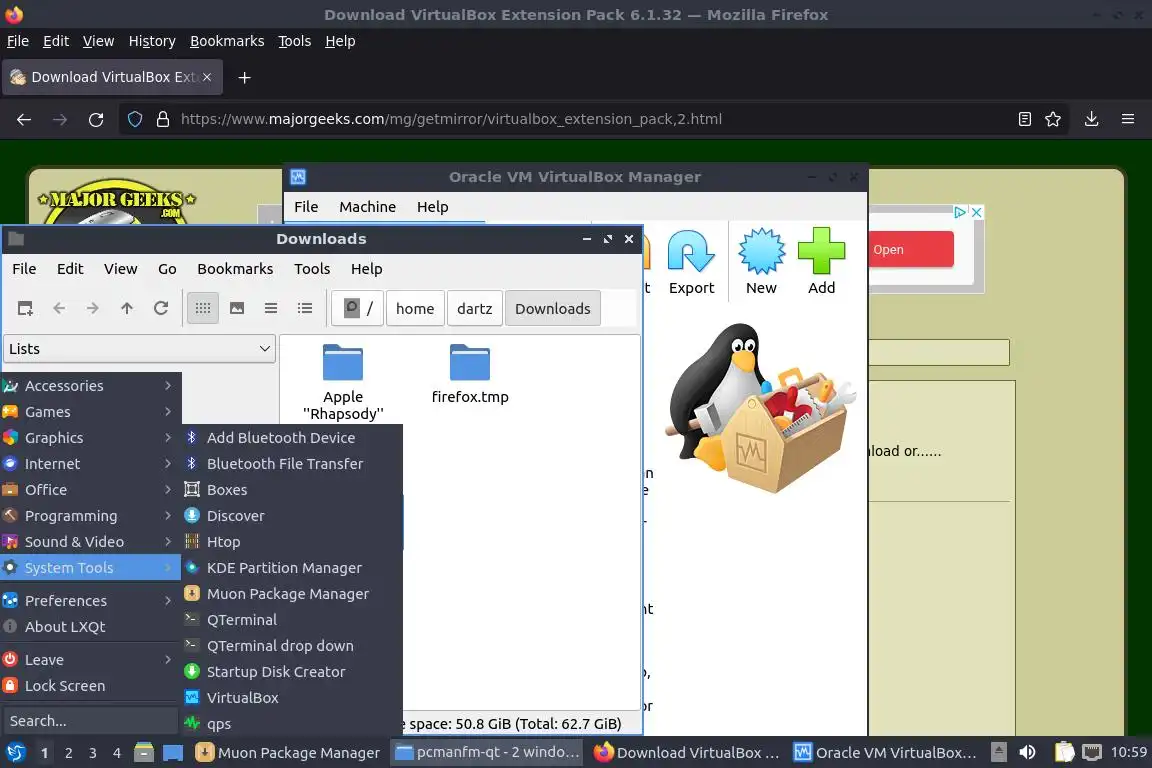Switch file manager to detailed list view
This screenshot has height=768, width=1152.
click(305, 309)
